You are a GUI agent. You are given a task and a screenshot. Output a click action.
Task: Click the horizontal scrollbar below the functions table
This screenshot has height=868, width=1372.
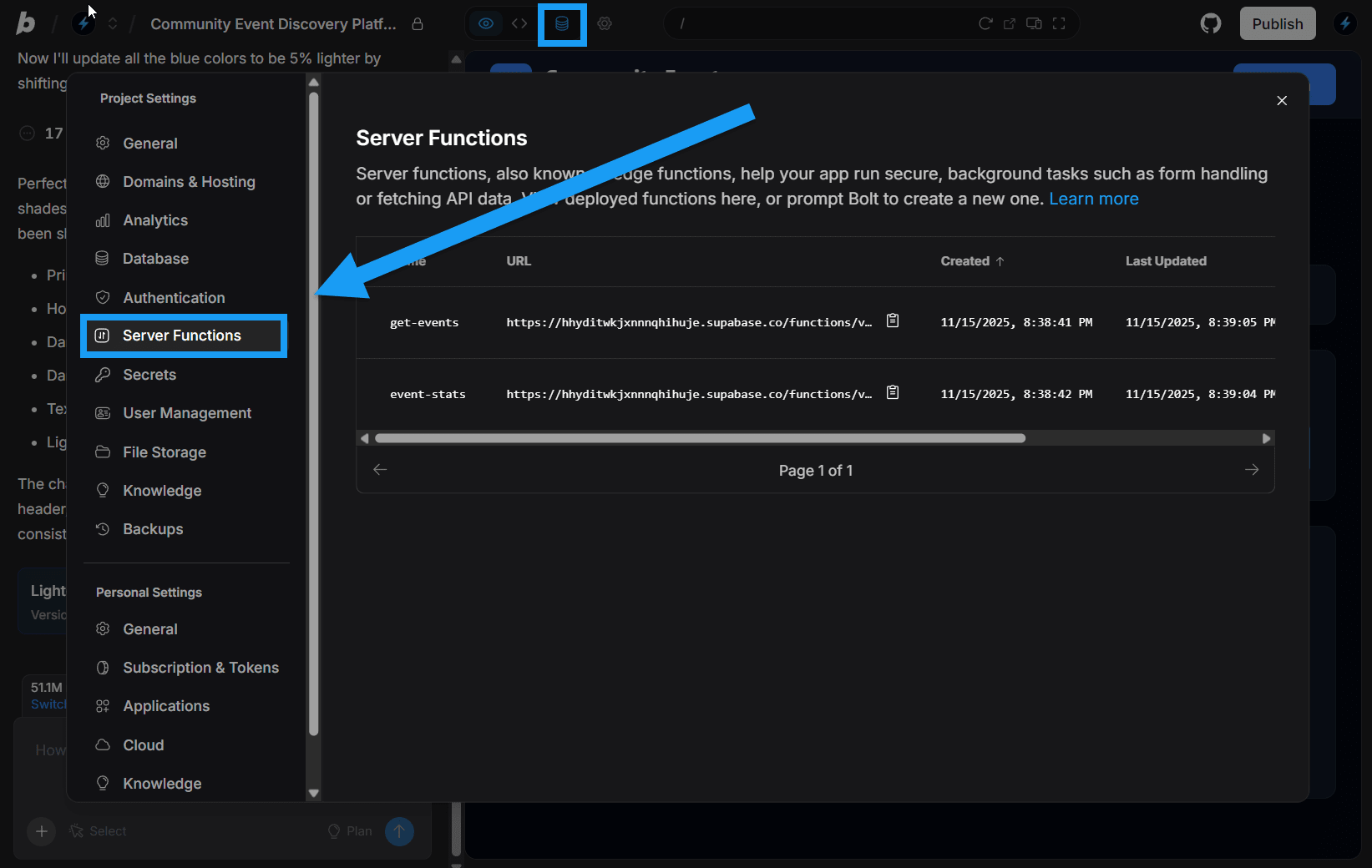[x=700, y=437]
